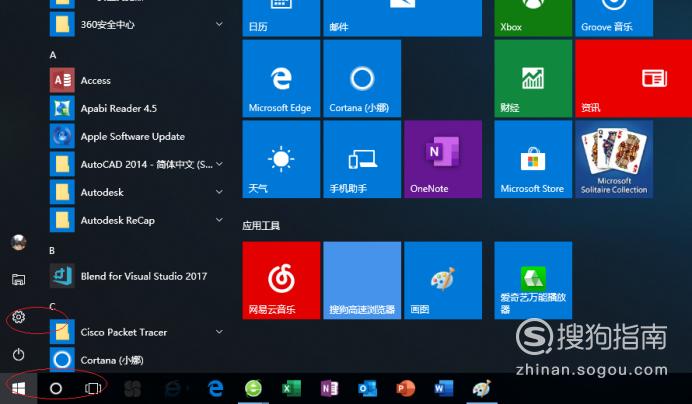
Task: Open Cortana search circle on taskbar
Action: (x=56, y=389)
